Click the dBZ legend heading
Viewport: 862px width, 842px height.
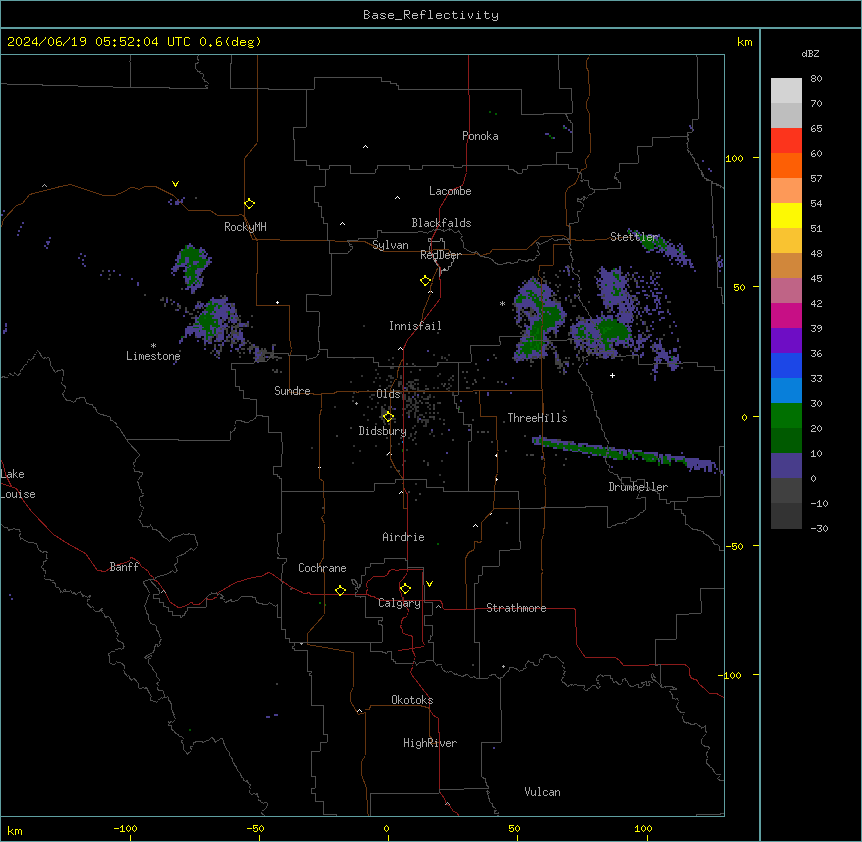tap(810, 53)
